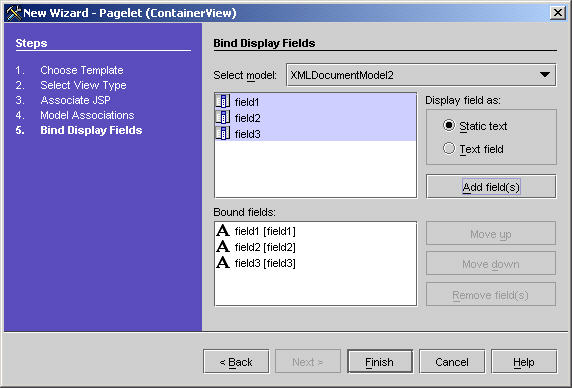Click the disabled Move down button
The height and width of the screenshot is (388, 572).
click(x=491, y=263)
